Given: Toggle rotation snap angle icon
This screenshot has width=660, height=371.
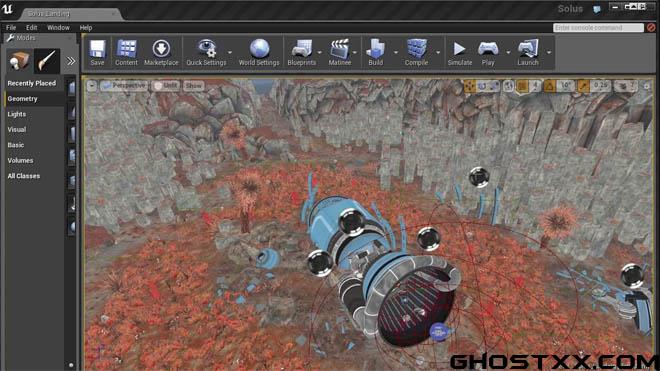Looking at the screenshot, I should coord(549,86).
